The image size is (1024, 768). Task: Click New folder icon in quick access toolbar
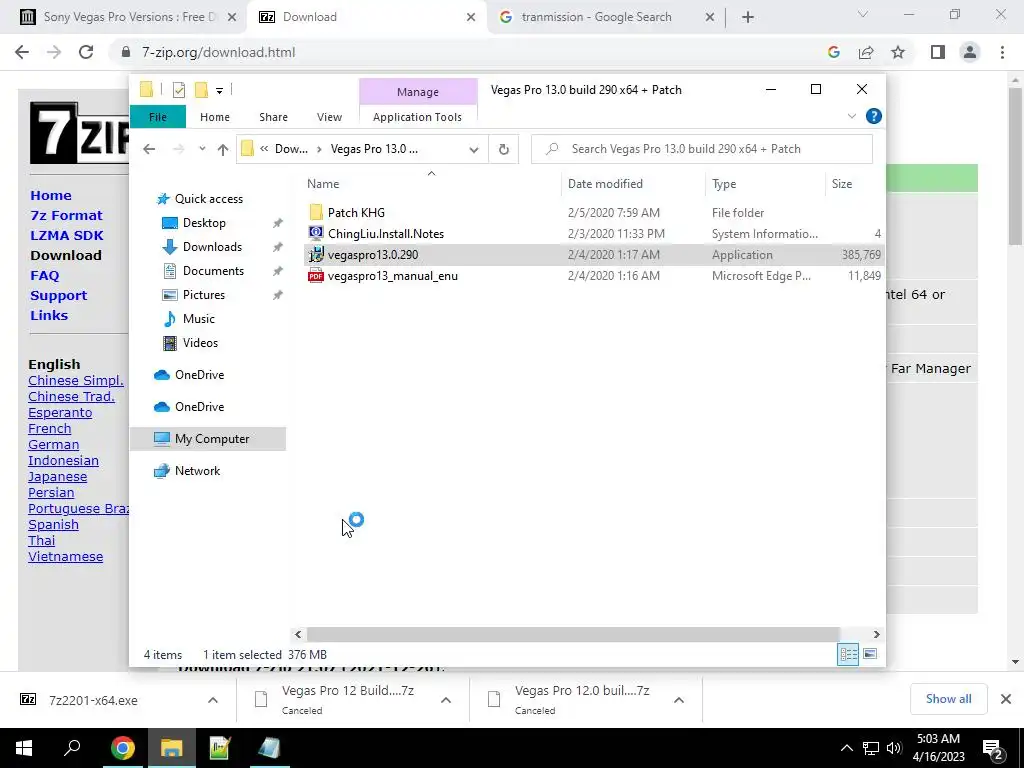coord(201,90)
